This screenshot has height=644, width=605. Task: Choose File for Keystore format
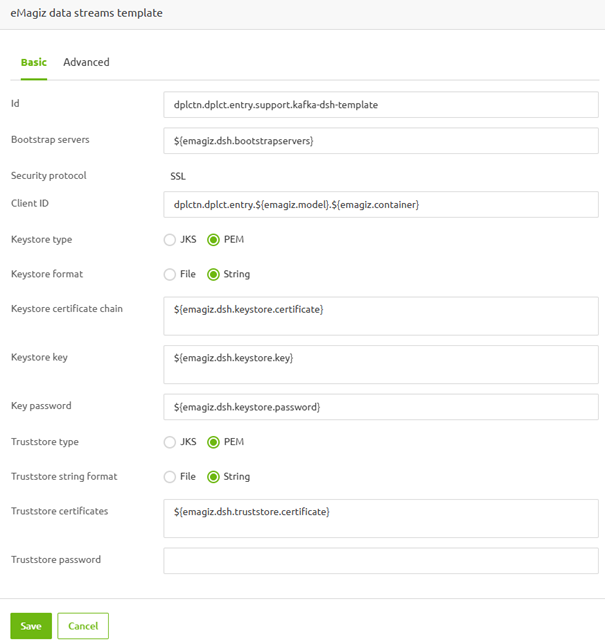(170, 274)
